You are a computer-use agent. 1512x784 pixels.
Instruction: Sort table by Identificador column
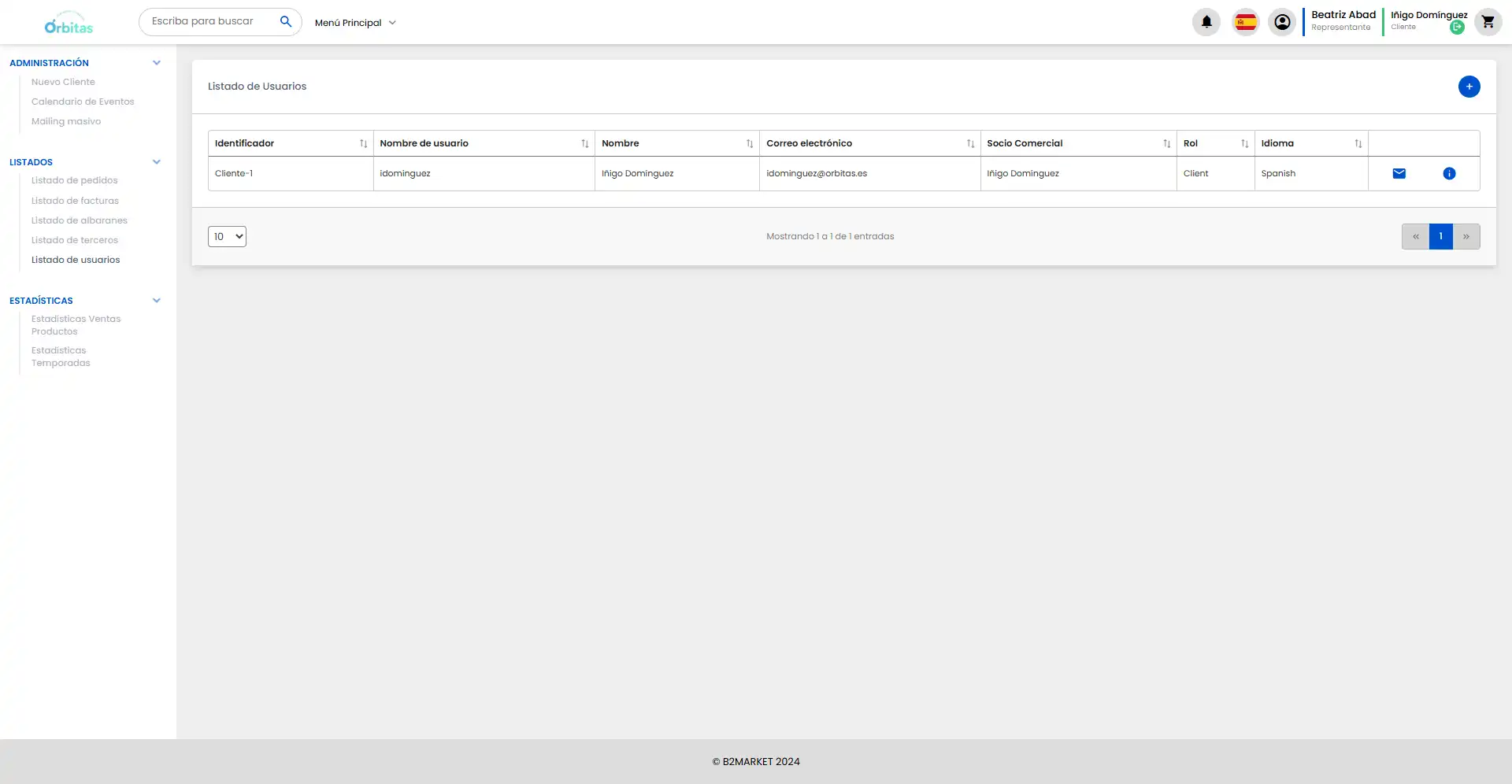click(x=363, y=143)
